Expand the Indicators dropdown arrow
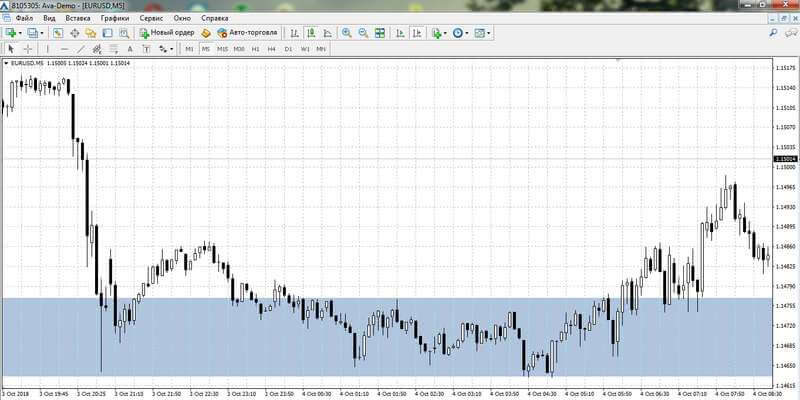The height and width of the screenshot is (400, 800). point(445,33)
